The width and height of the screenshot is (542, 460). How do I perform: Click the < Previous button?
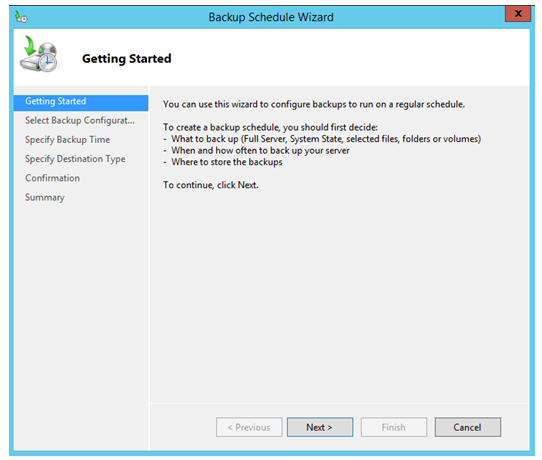tap(249, 427)
